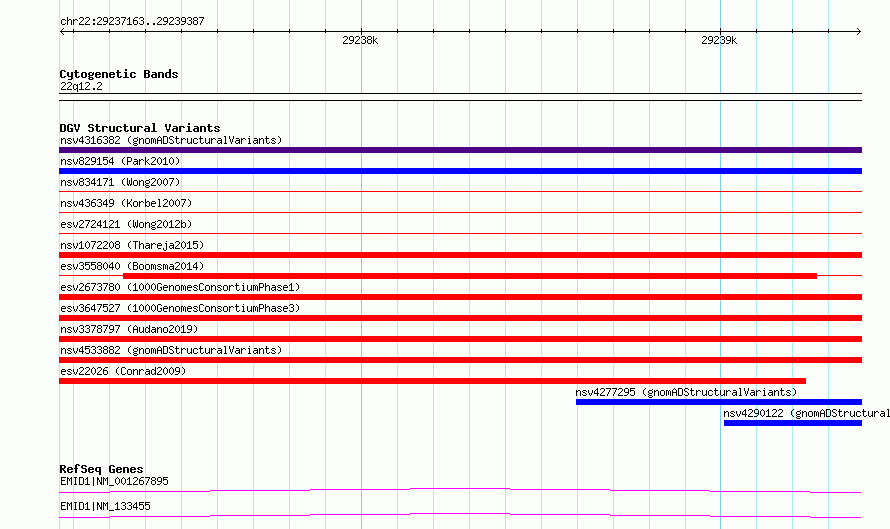Screen dimensions: 890x529
Task: Select nsv436349 (Korbel2007) variant label
Action: tap(126, 203)
